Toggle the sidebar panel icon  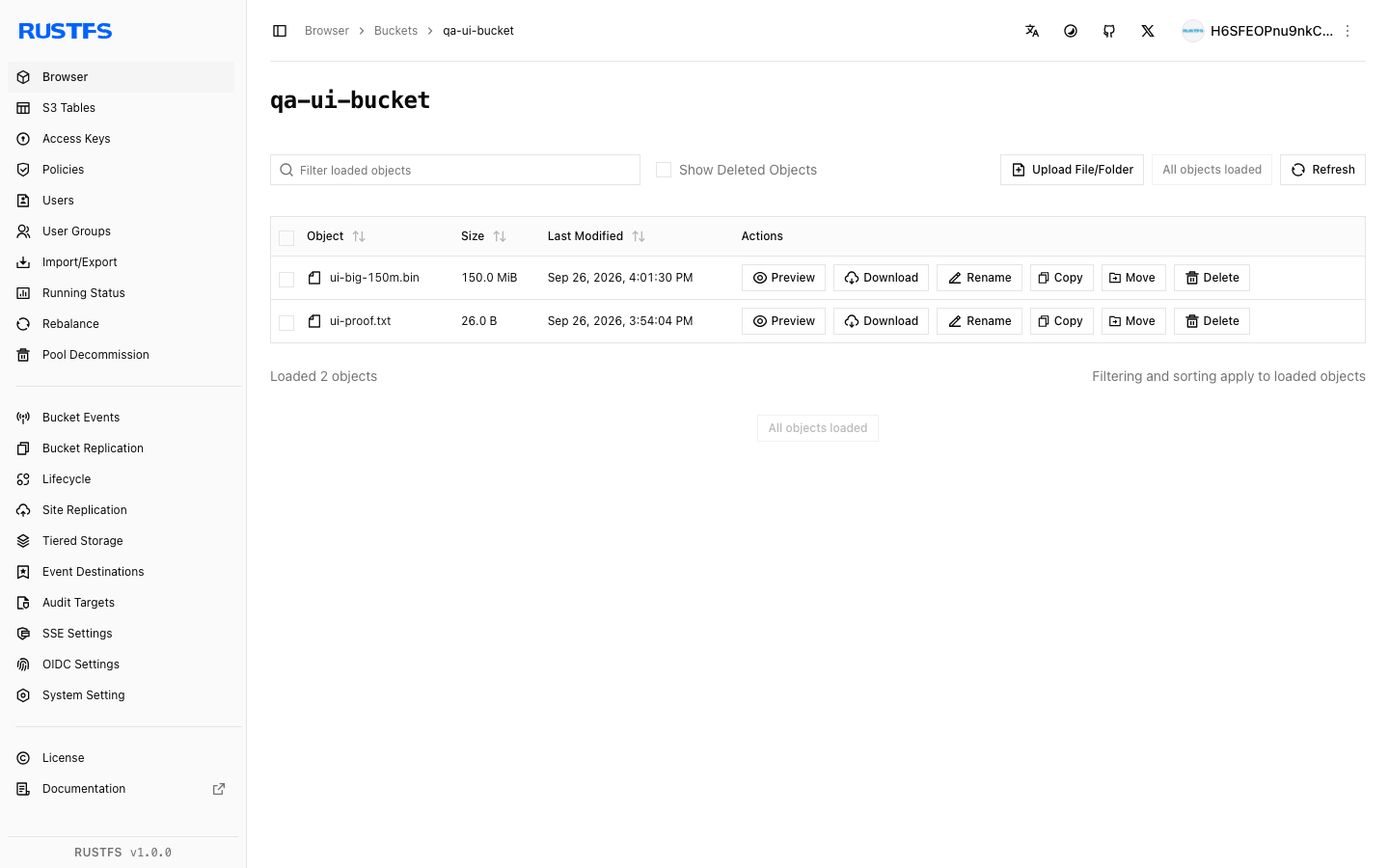280,31
